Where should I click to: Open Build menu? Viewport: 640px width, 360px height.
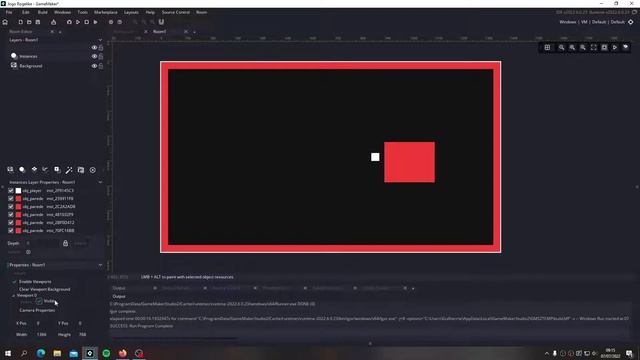pyautogui.click(x=42, y=12)
